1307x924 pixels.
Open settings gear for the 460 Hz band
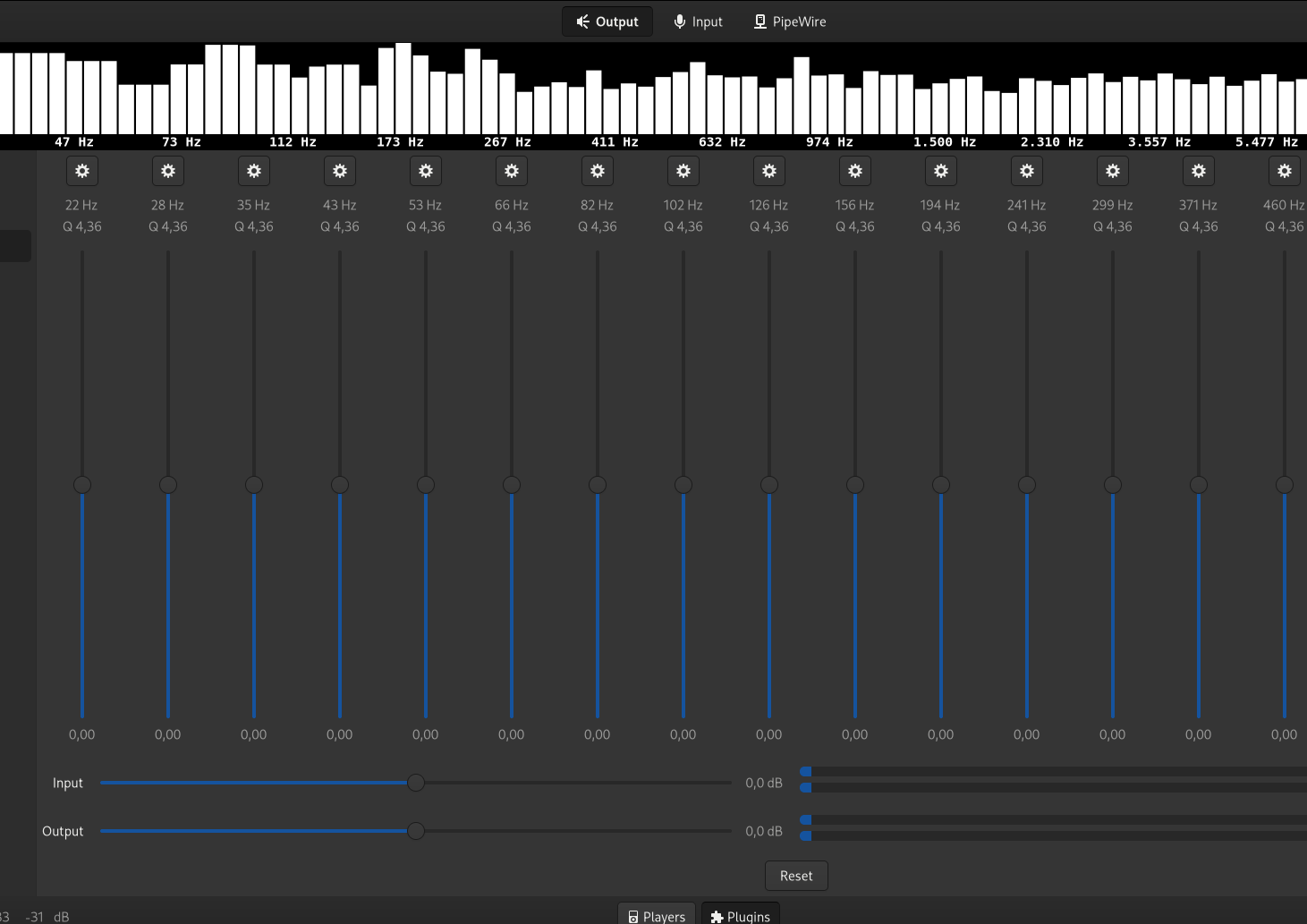pyautogui.click(x=1285, y=171)
